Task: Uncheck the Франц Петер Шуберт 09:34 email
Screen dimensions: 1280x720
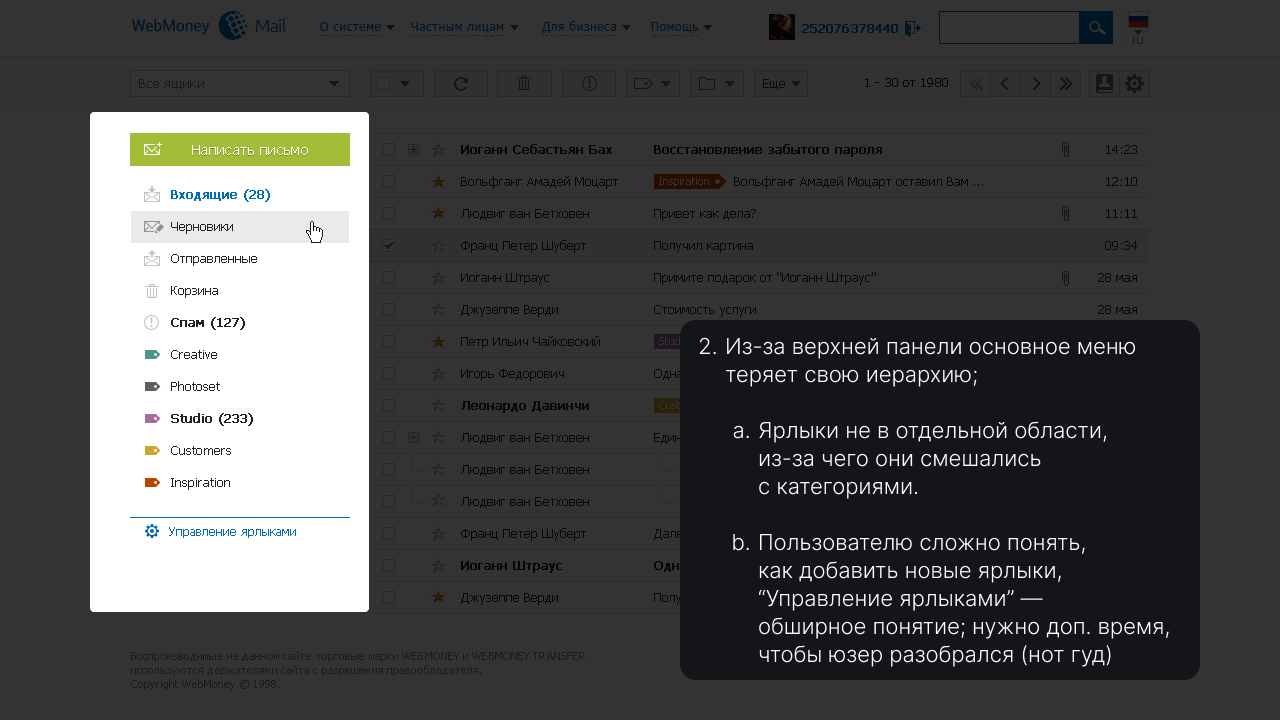Action: (389, 246)
